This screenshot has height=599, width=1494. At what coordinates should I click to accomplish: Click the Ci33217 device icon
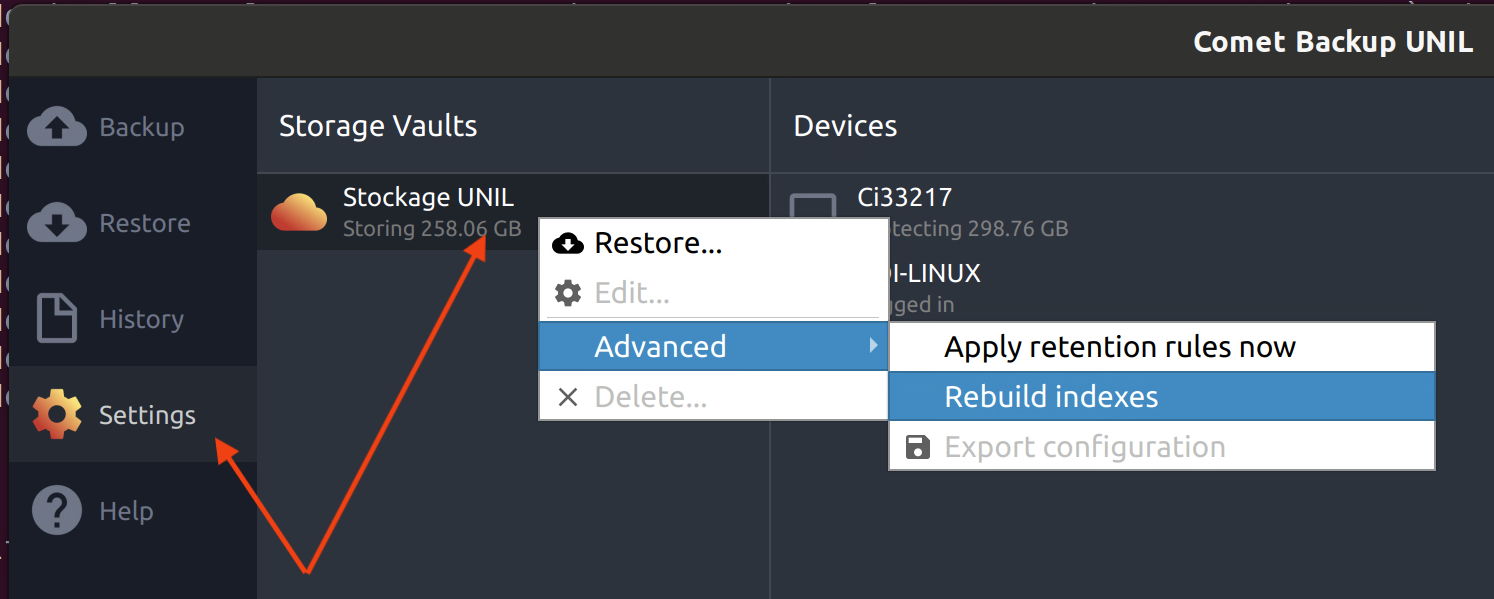[x=812, y=209]
